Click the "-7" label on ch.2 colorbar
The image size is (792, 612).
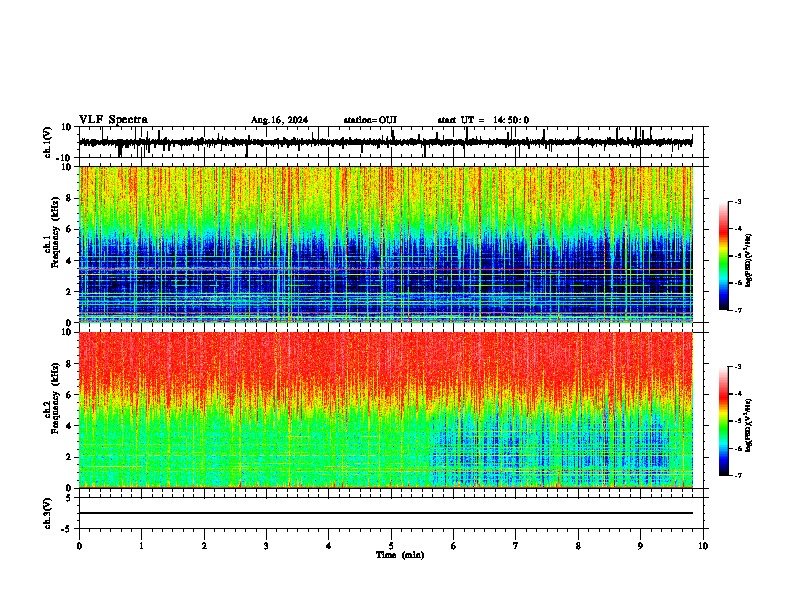tap(738, 475)
